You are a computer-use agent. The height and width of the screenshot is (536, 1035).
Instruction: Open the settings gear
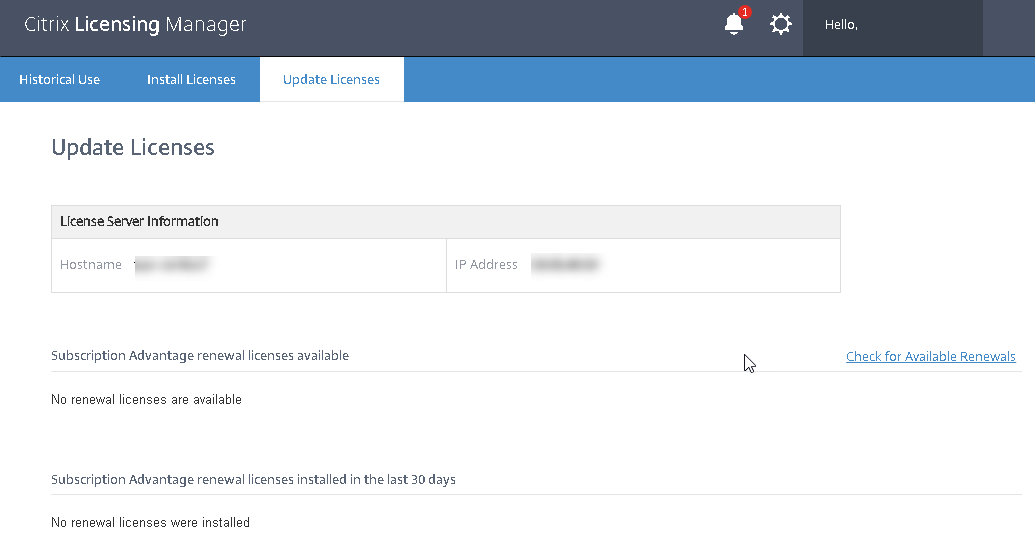click(781, 25)
